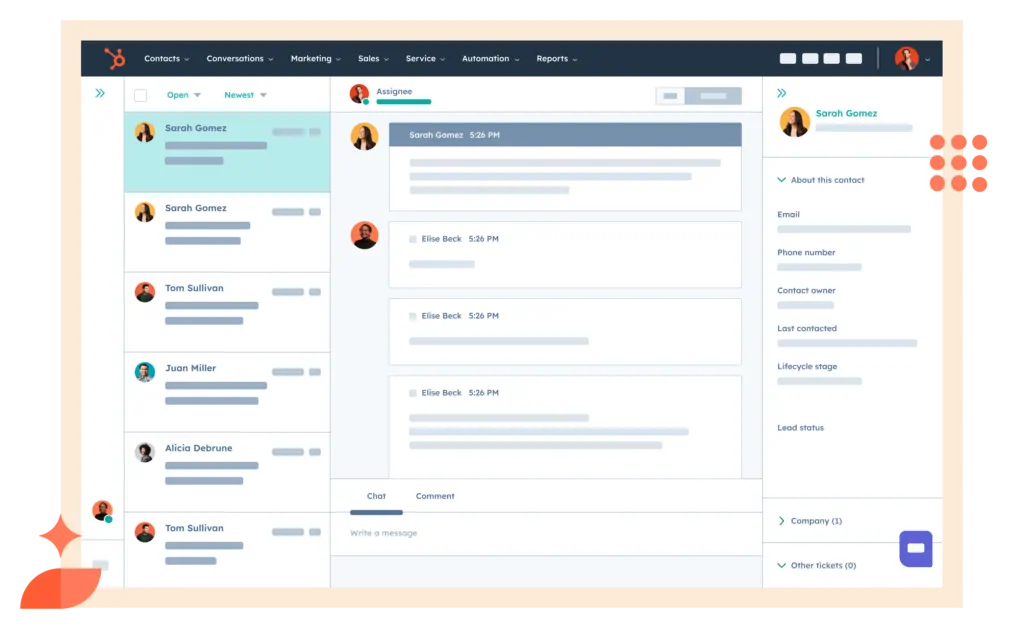
Task: Open the Open status filter dropdown
Action: coord(184,95)
